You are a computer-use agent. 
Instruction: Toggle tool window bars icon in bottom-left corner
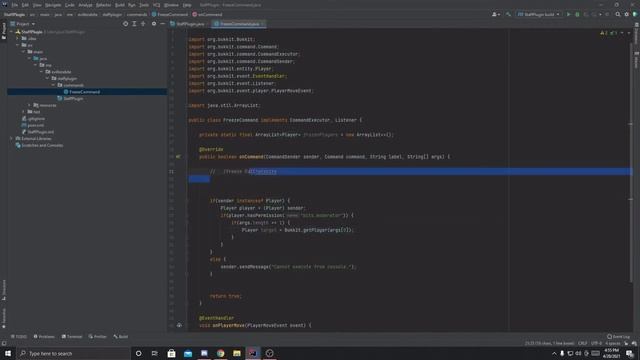[4, 344]
